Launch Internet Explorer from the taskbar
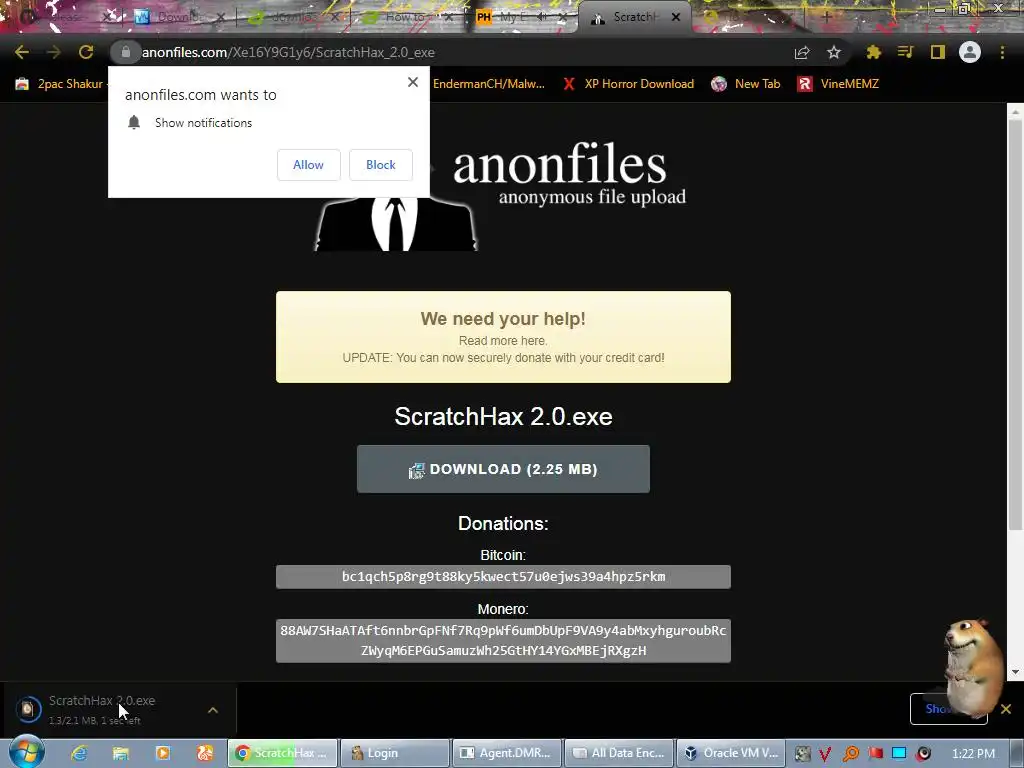Image resolution: width=1024 pixels, height=768 pixels. coord(79,753)
